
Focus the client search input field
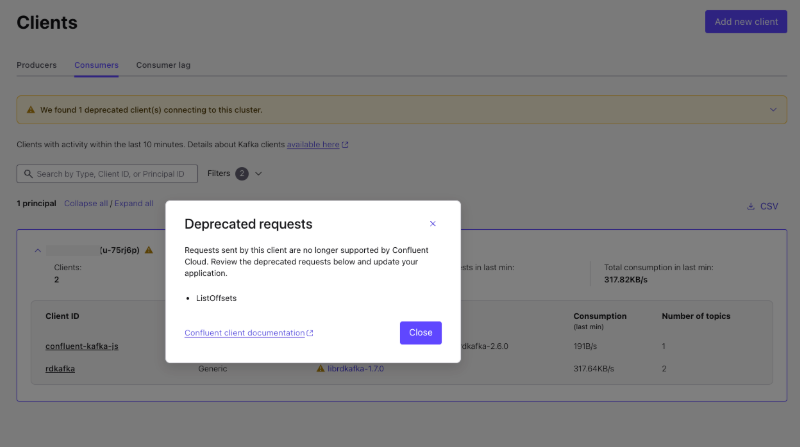coord(110,174)
